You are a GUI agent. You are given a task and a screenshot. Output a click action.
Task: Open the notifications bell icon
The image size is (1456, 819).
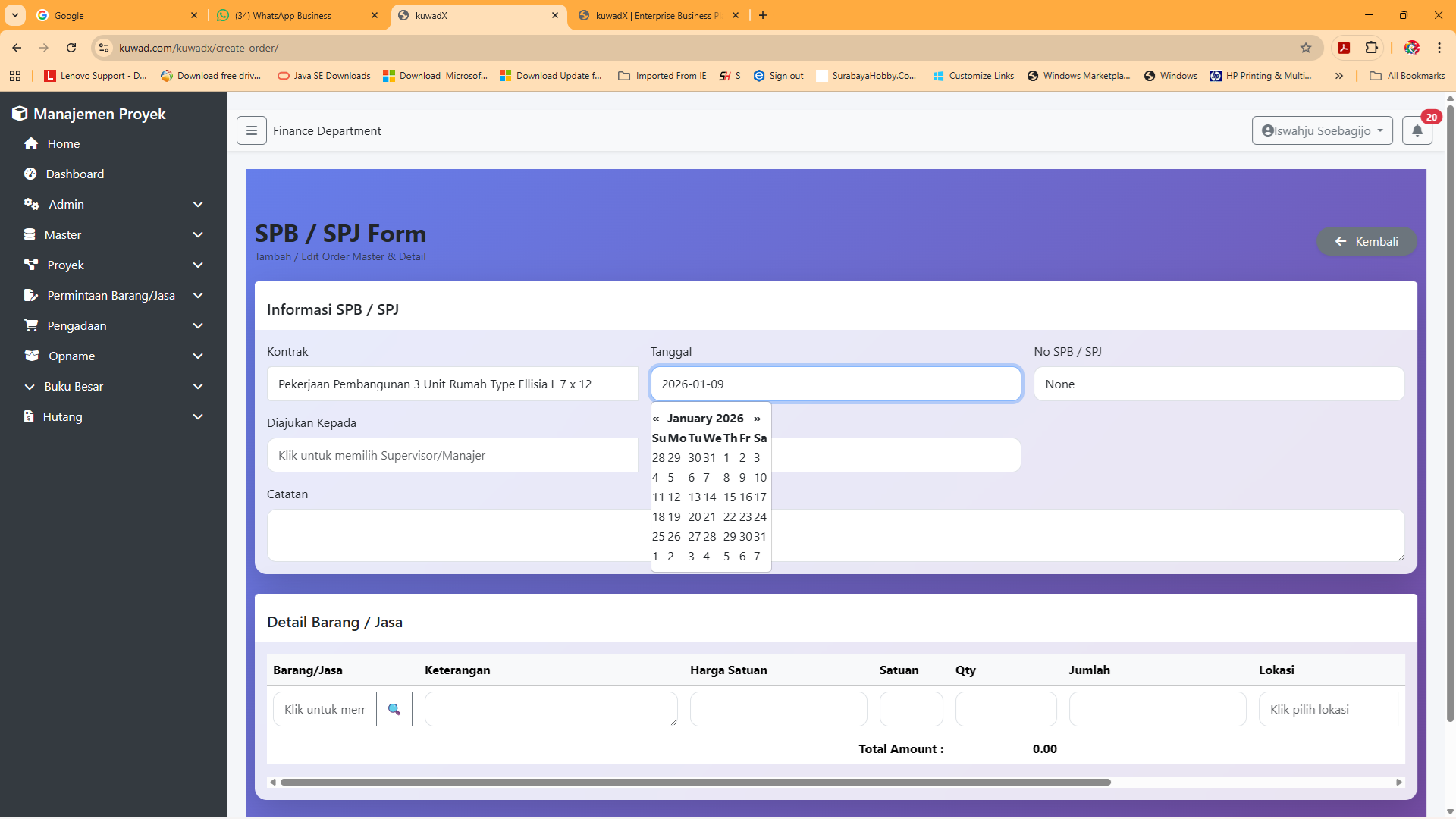(x=1417, y=130)
